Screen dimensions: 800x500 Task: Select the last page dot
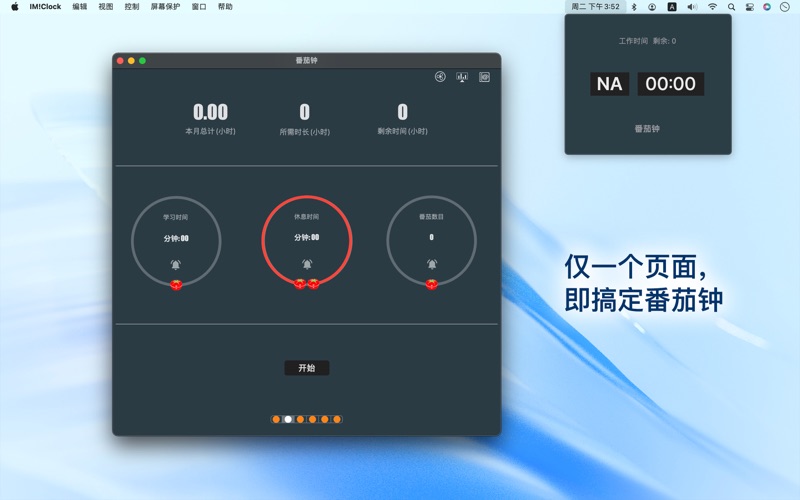337,419
